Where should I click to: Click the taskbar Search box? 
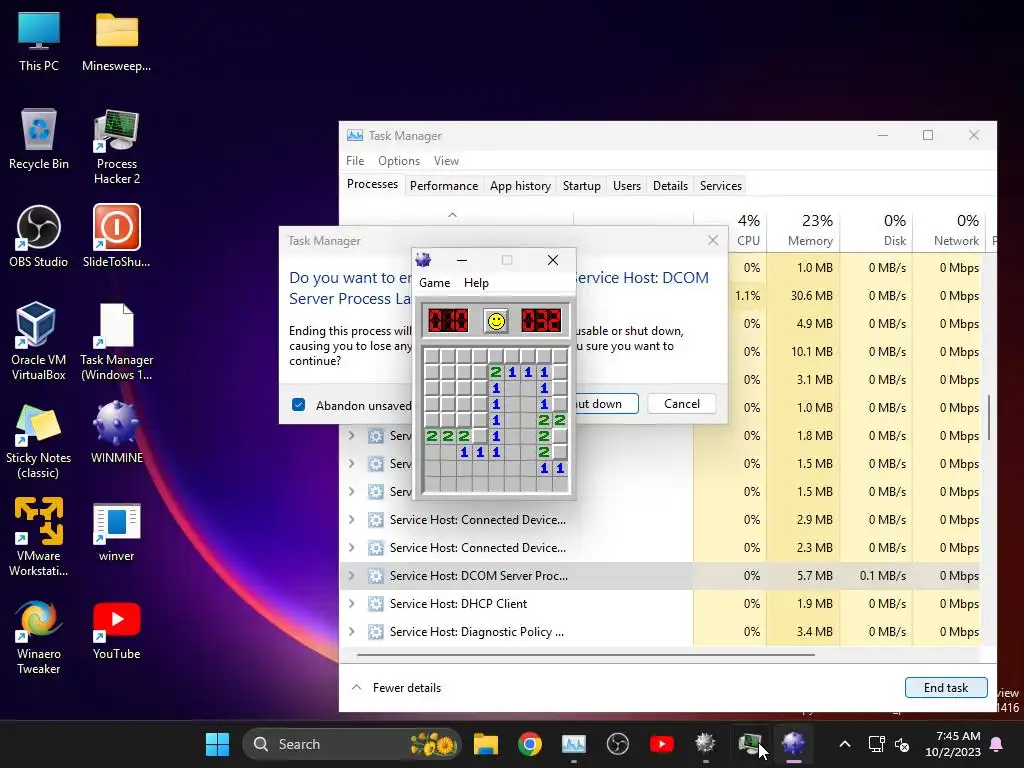(352, 744)
